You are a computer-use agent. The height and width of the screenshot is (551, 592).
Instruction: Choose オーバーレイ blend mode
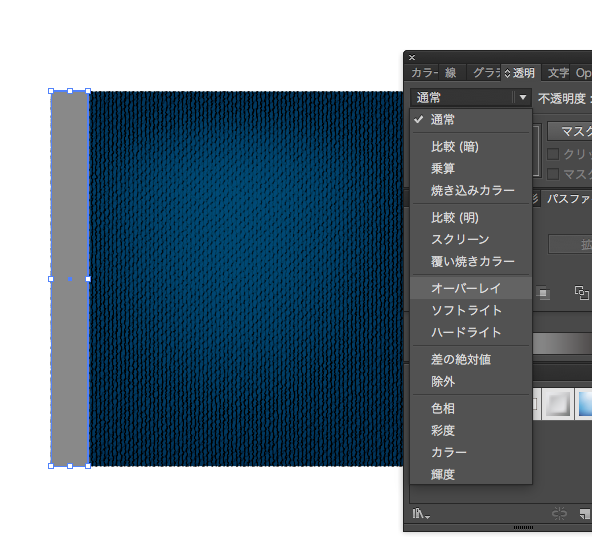471,288
